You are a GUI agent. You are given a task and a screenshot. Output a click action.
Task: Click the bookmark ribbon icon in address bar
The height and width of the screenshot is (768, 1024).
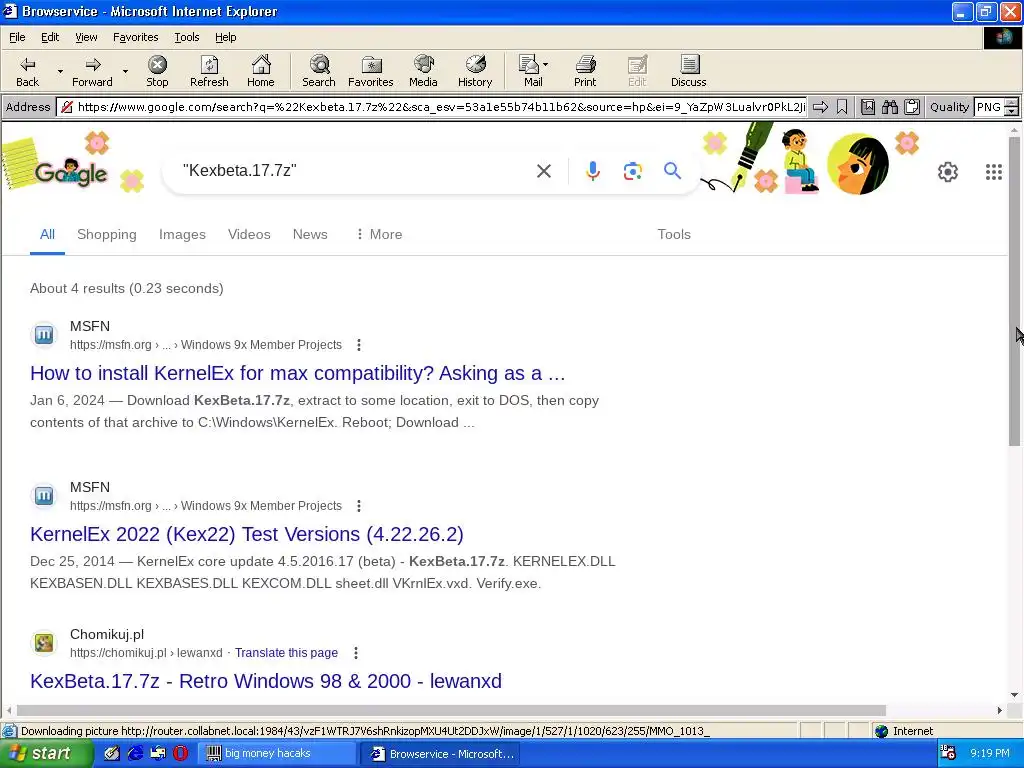(842, 107)
